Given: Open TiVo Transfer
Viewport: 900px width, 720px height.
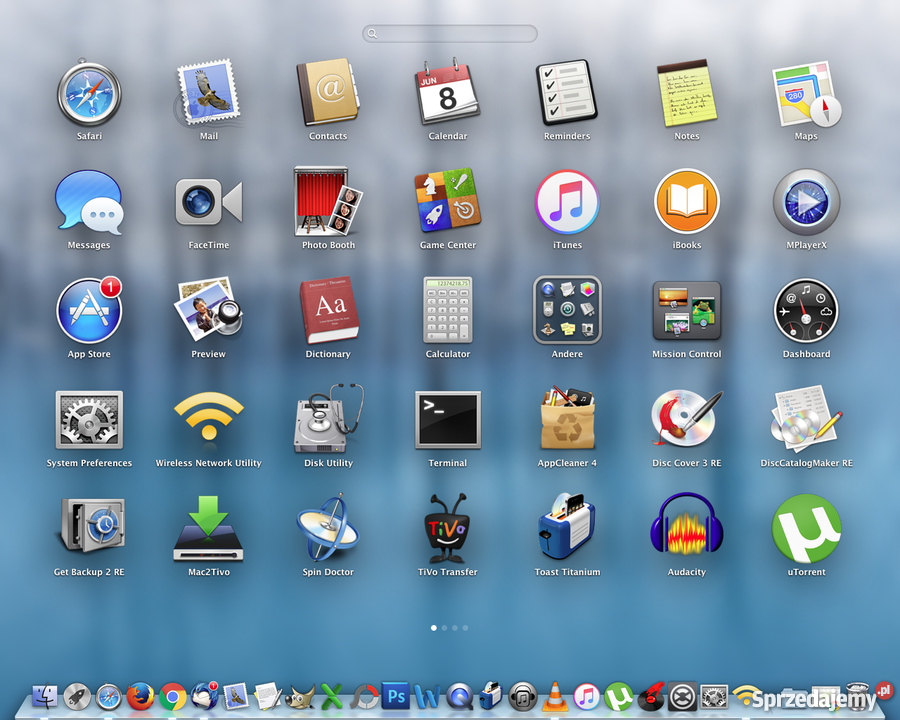Looking at the screenshot, I should coord(447,528).
